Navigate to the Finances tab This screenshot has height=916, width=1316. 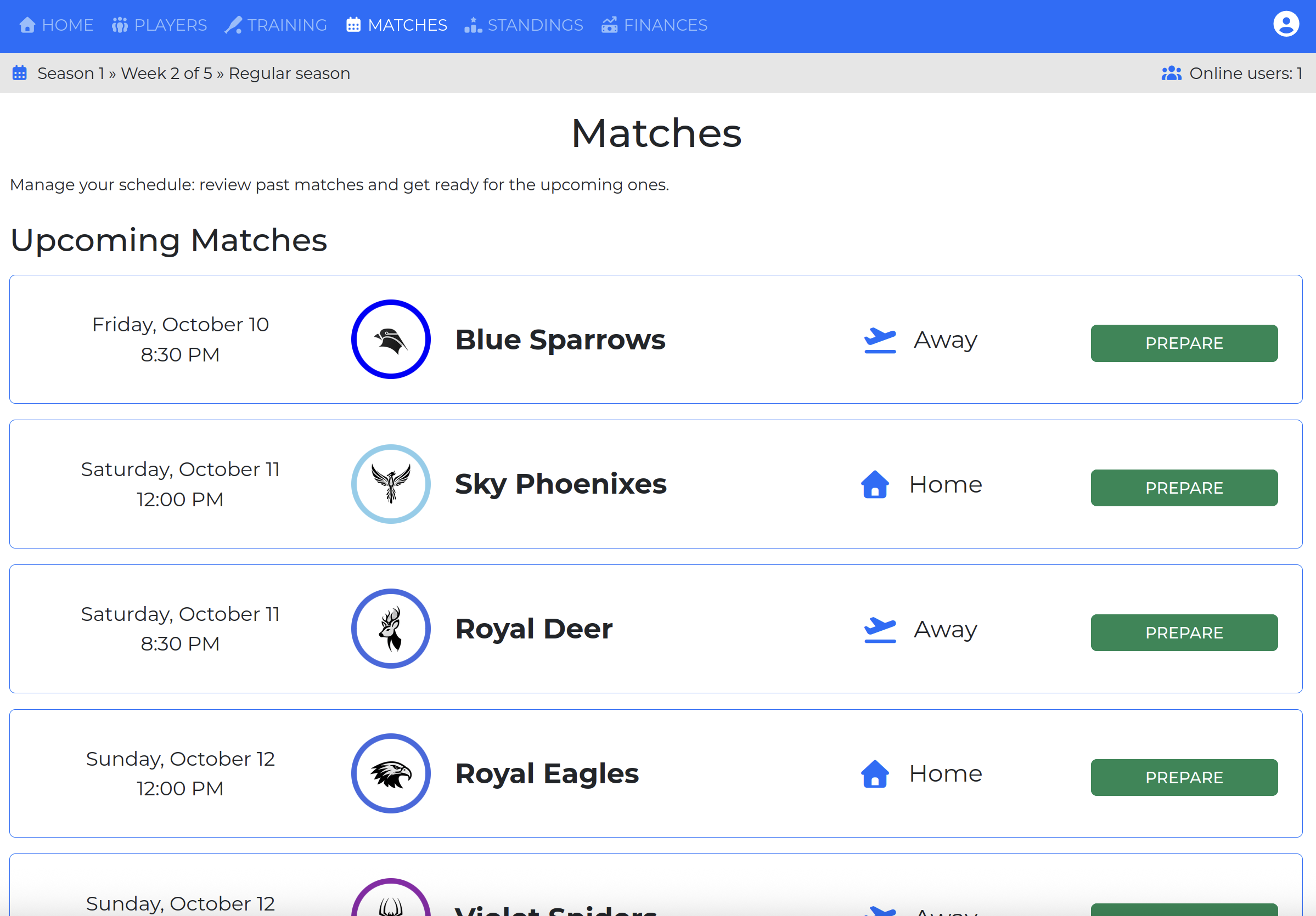click(654, 25)
